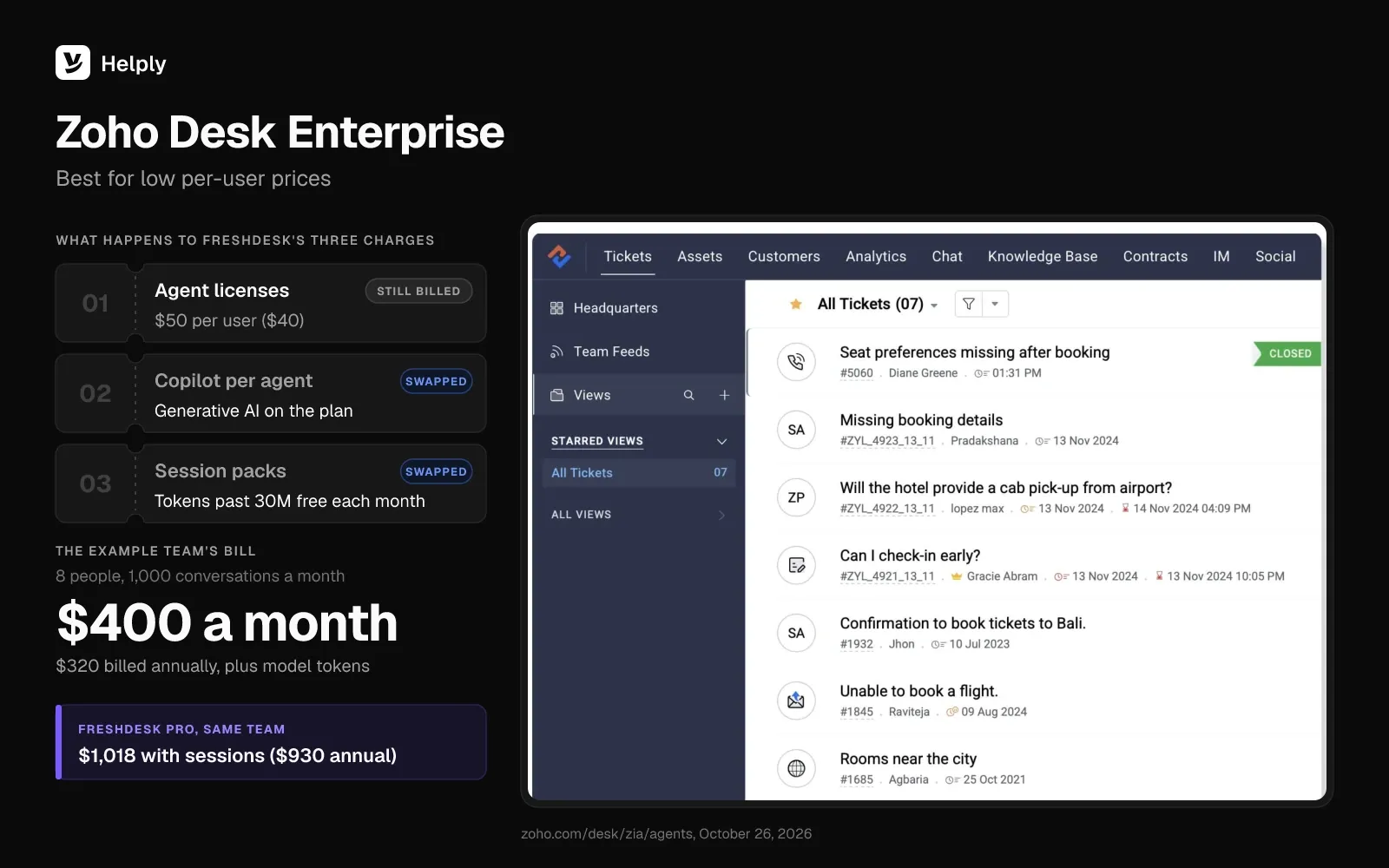Open the Assets tab
The image size is (1389, 868).
point(700,256)
